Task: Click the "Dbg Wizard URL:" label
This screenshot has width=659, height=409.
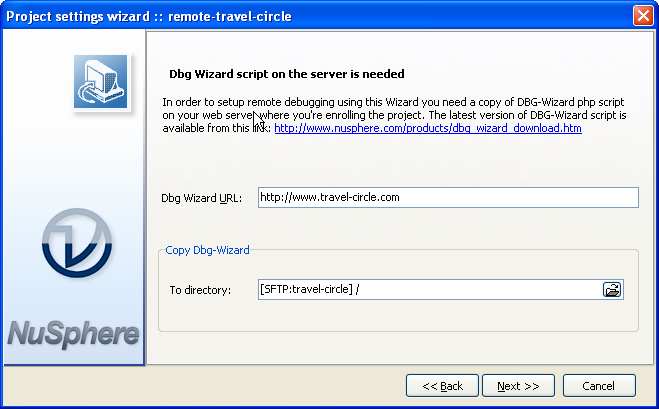Action: [201, 199]
